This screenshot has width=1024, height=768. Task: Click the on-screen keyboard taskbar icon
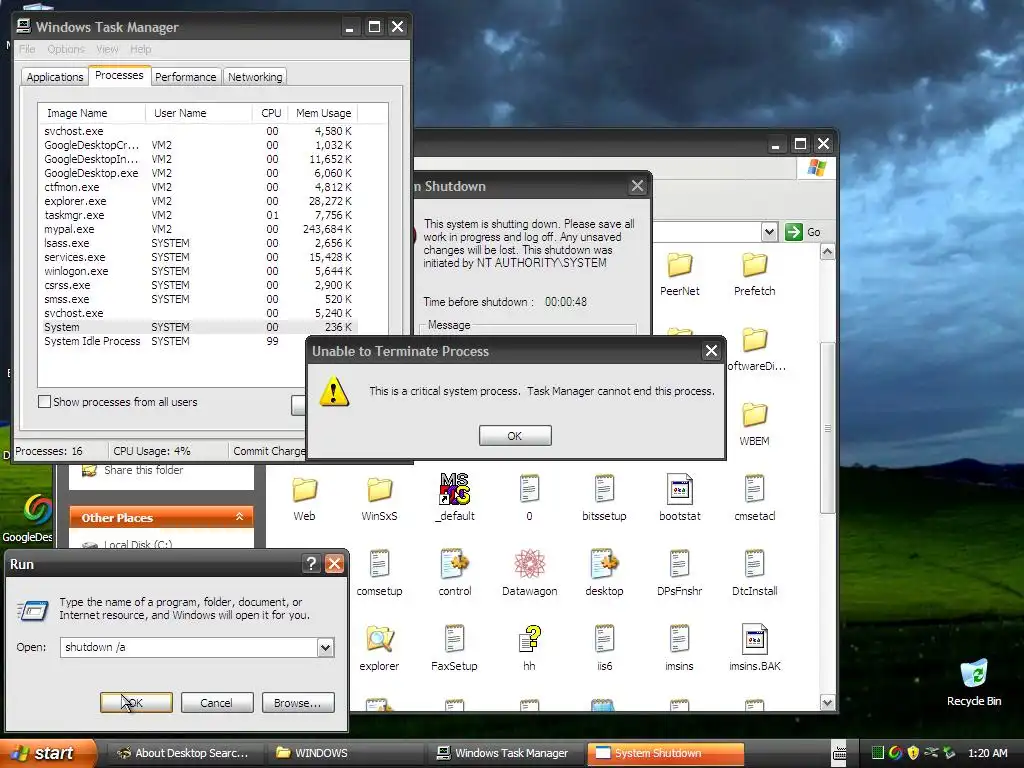(840, 753)
